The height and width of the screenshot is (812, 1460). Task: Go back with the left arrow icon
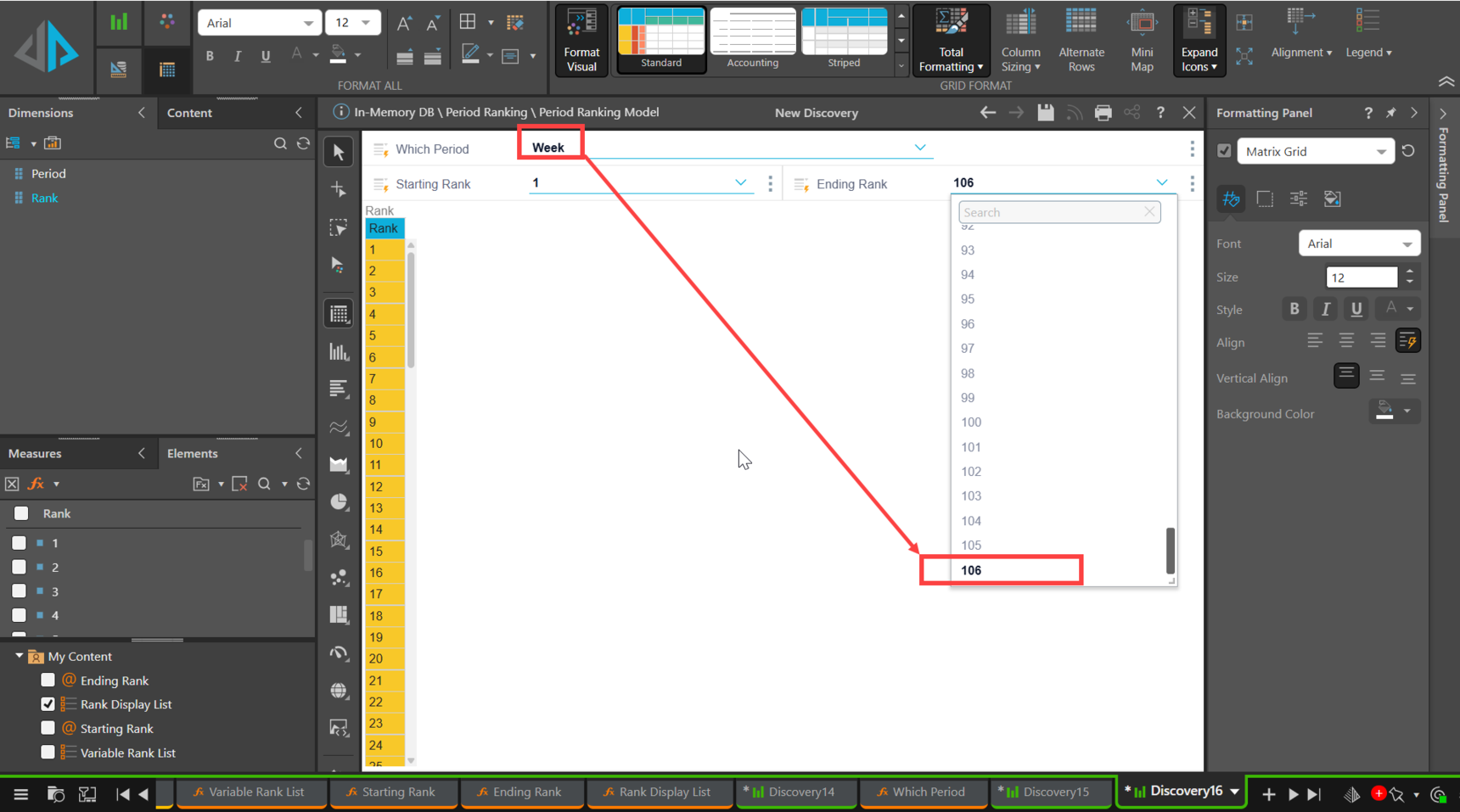(987, 113)
